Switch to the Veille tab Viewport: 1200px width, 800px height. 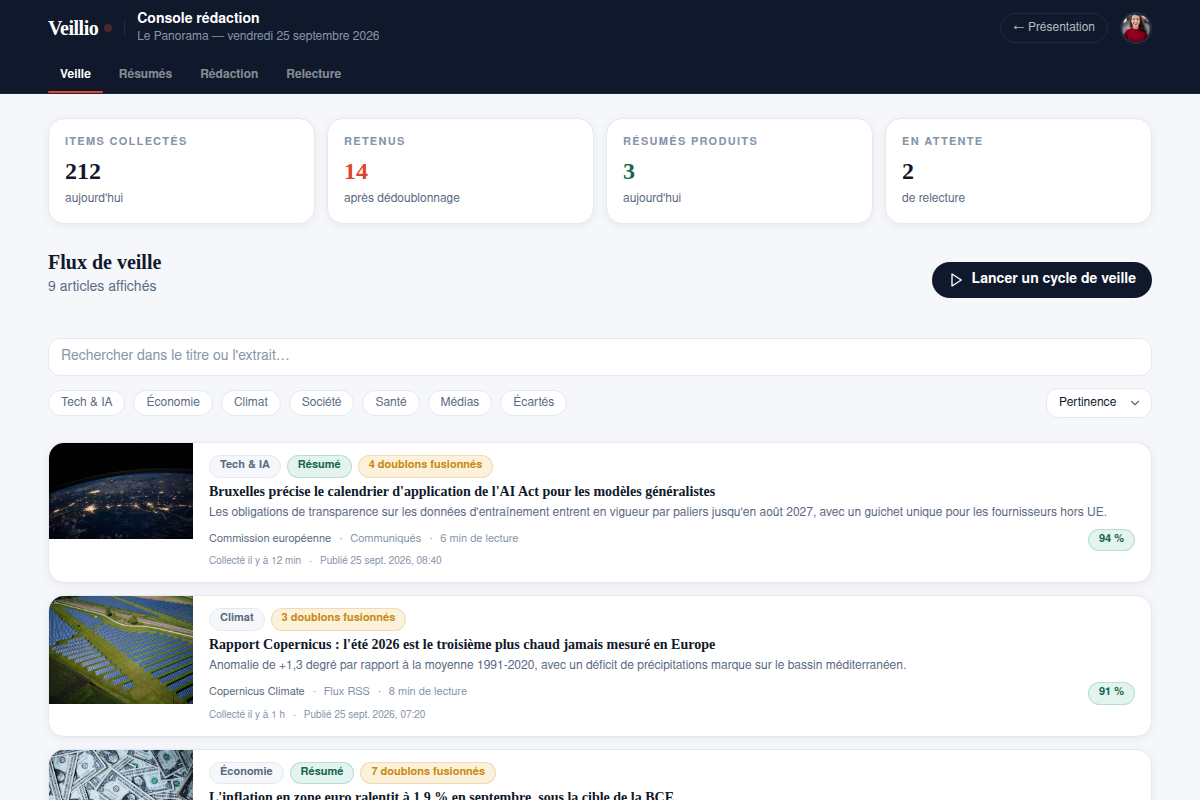(x=75, y=74)
